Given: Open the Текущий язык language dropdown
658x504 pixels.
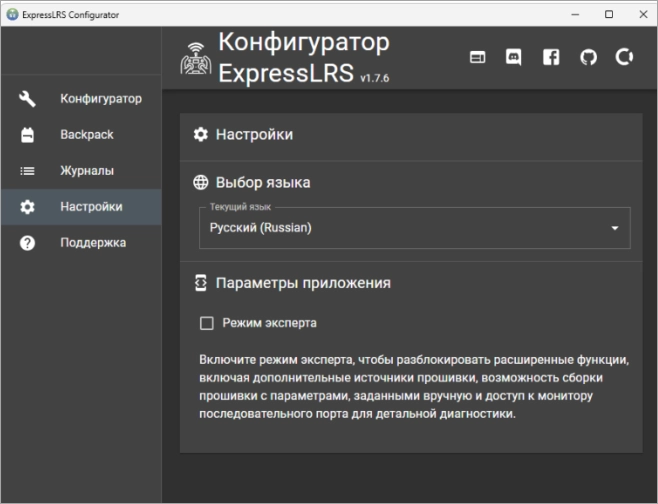Looking at the screenshot, I should point(415,228).
